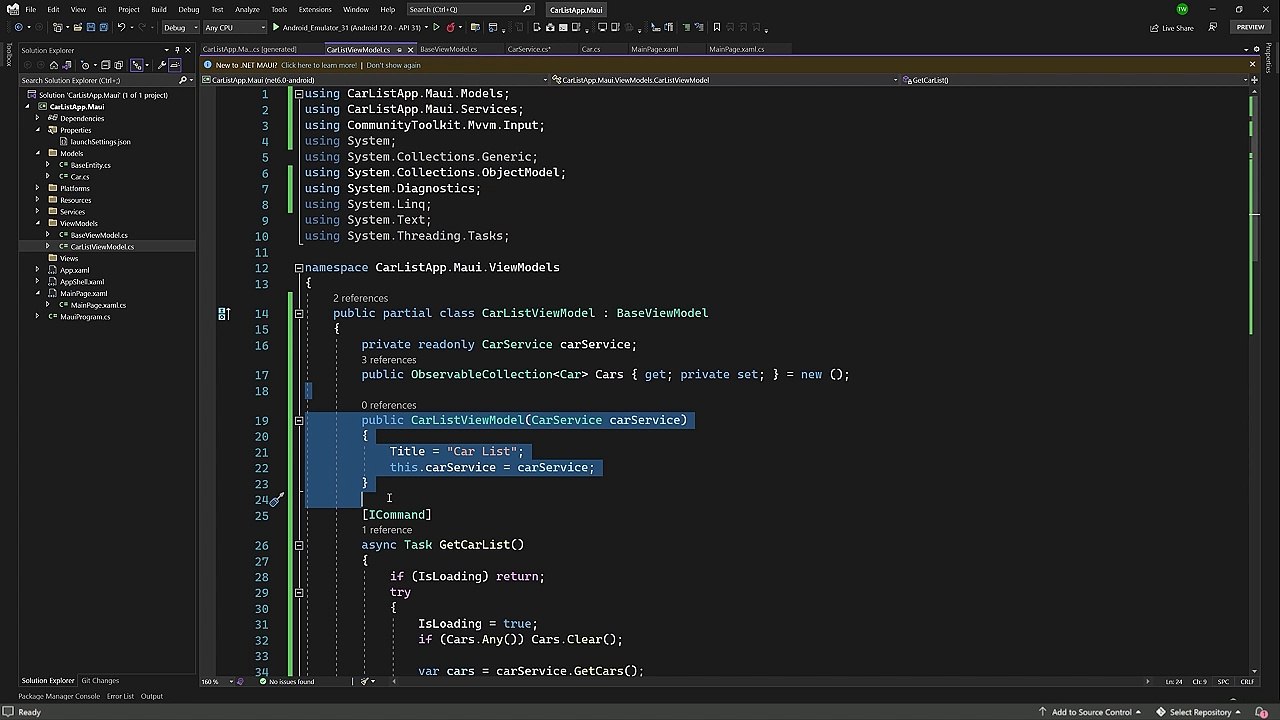Click the Save file toolbar icon

91,27
